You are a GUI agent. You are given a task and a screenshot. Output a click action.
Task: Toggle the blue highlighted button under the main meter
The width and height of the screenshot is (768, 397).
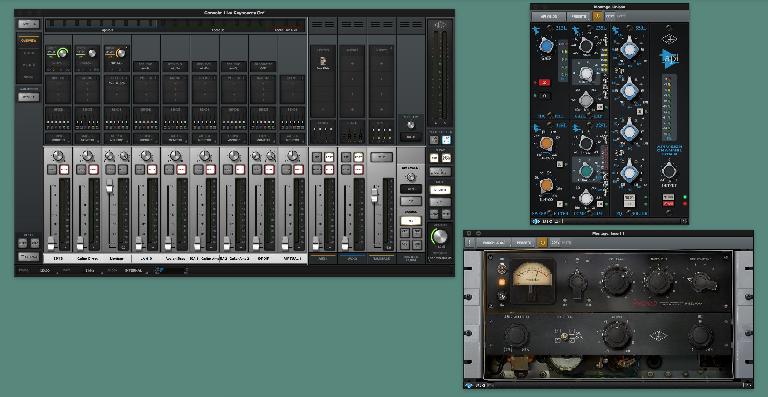click(x=446, y=140)
